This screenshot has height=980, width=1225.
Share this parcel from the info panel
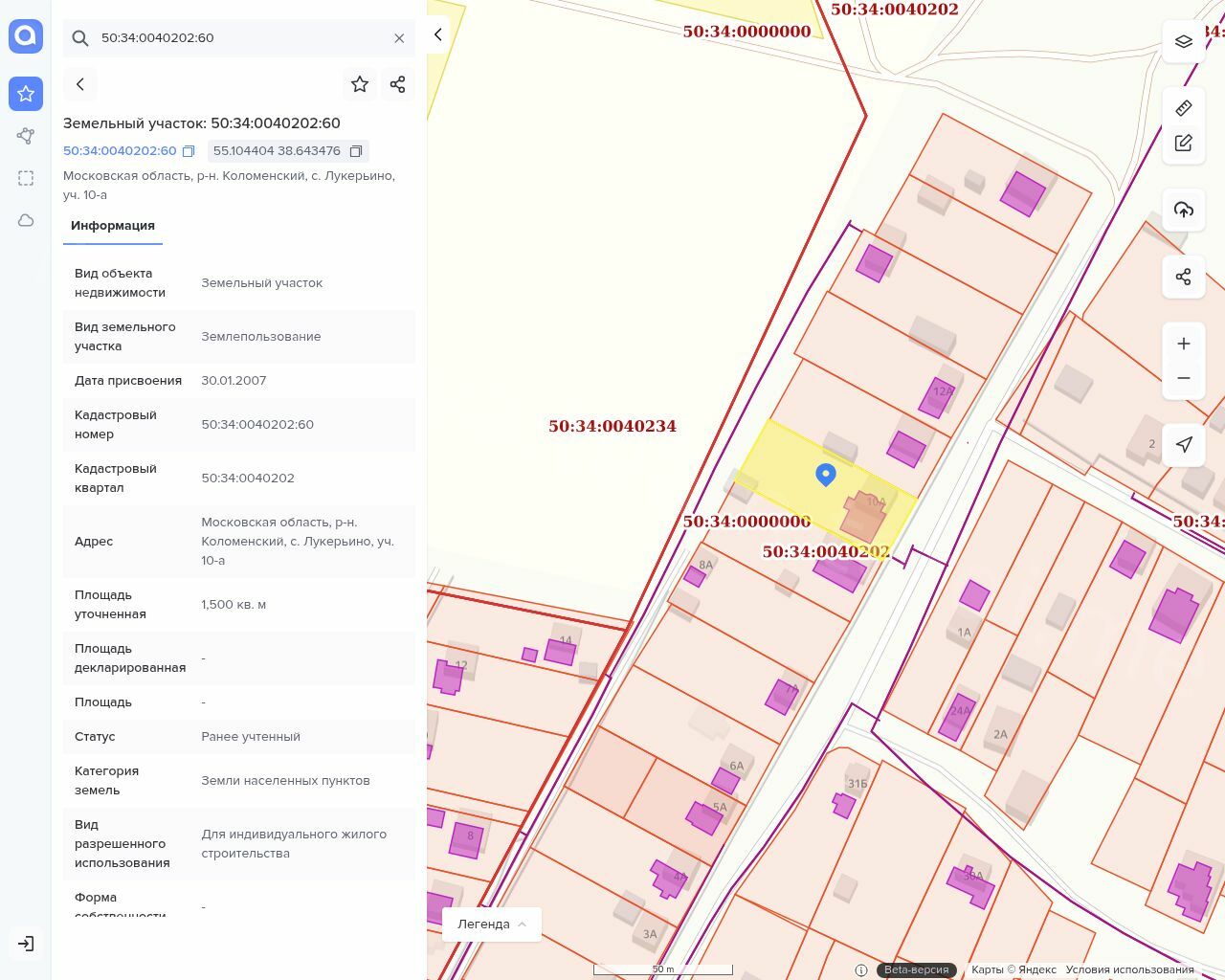point(398,84)
